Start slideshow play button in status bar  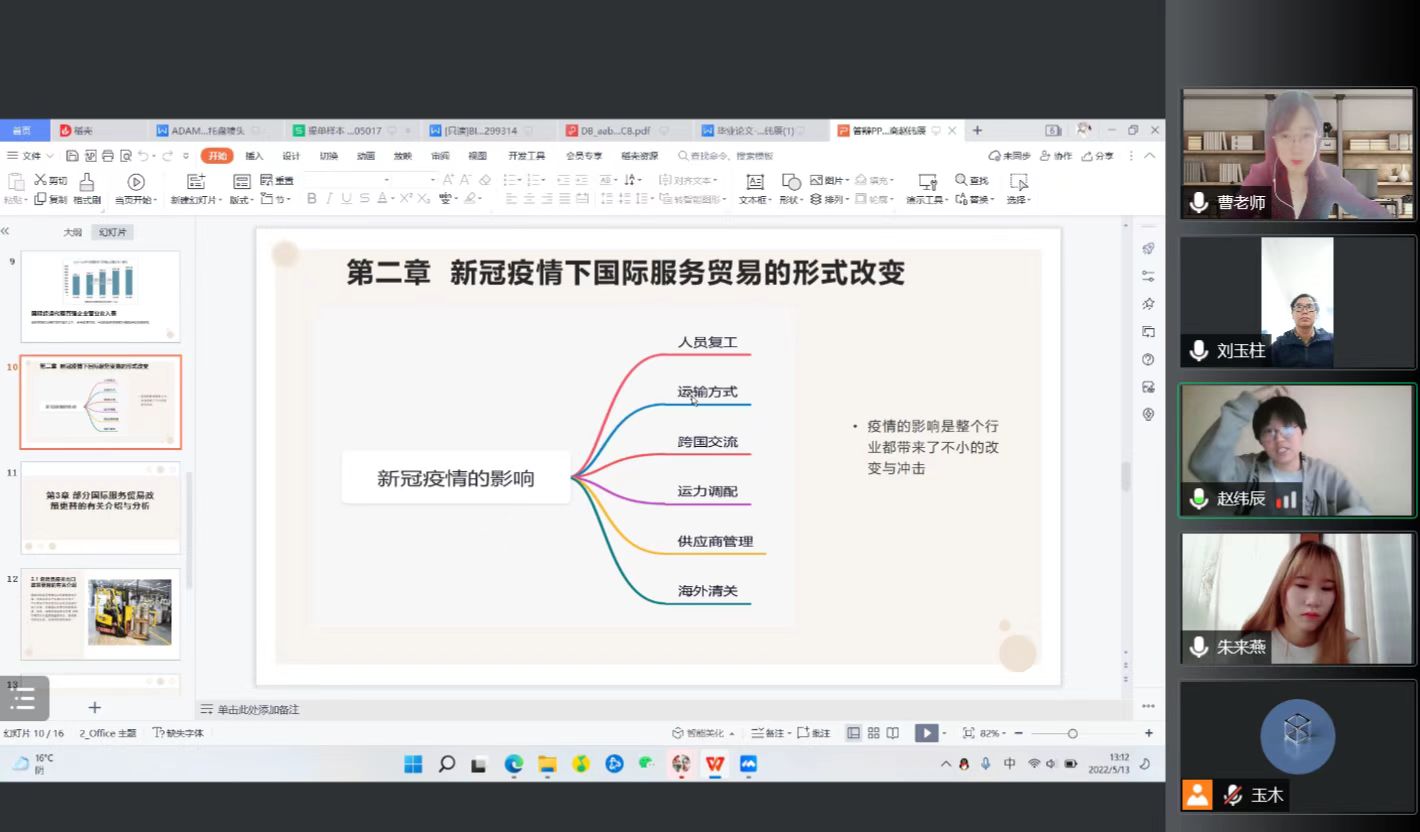[926, 733]
